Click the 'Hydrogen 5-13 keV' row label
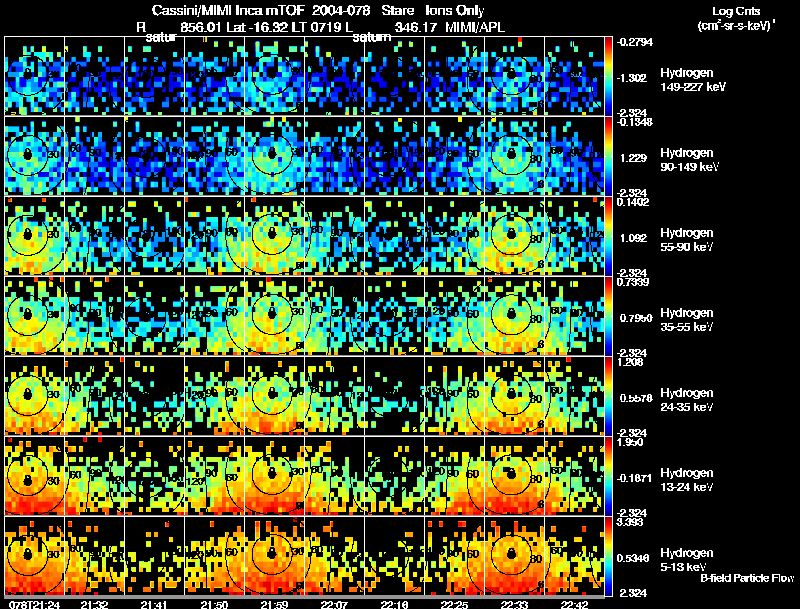Viewport: 800px width, 609px height. click(x=686, y=560)
